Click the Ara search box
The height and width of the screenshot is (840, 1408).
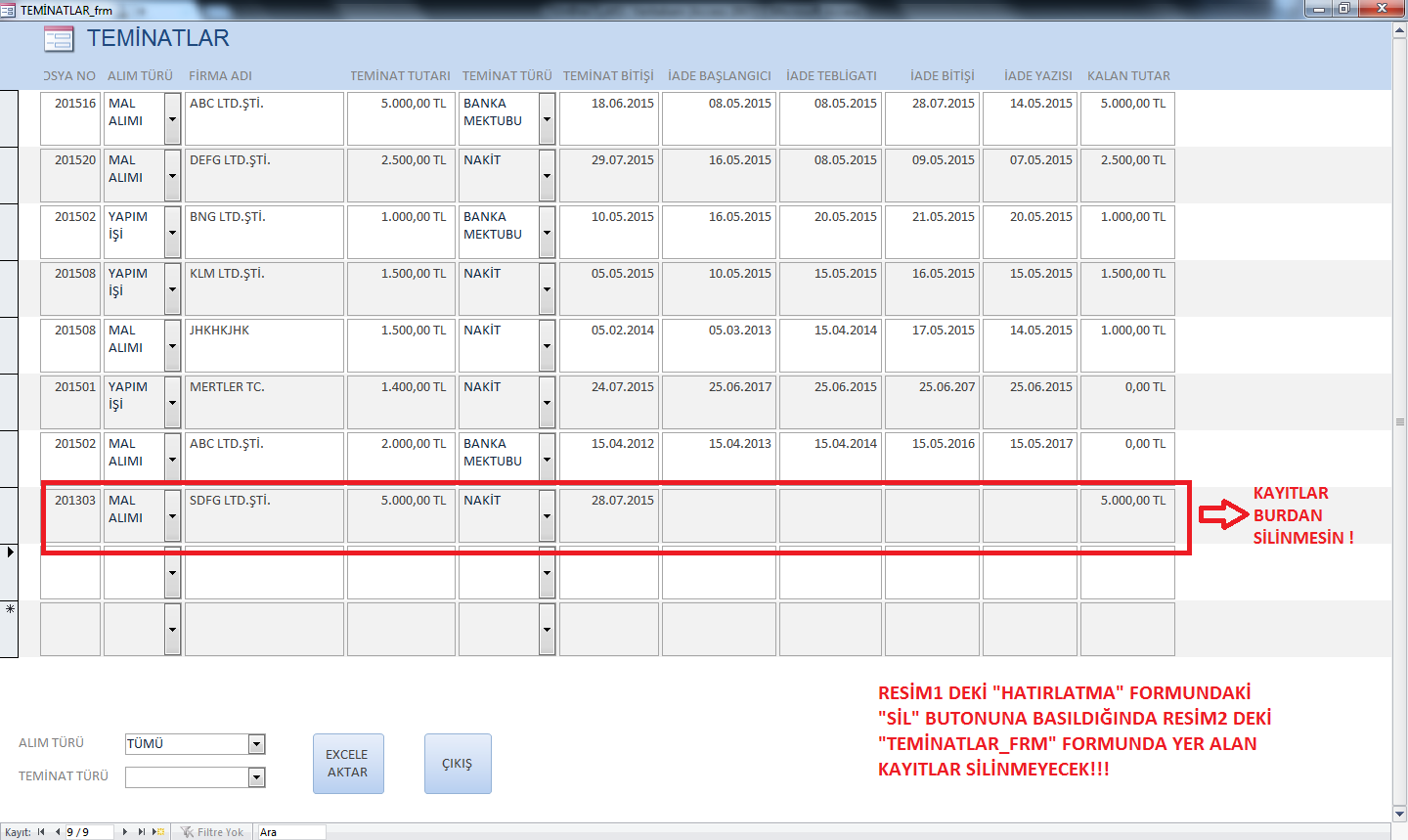(x=290, y=832)
